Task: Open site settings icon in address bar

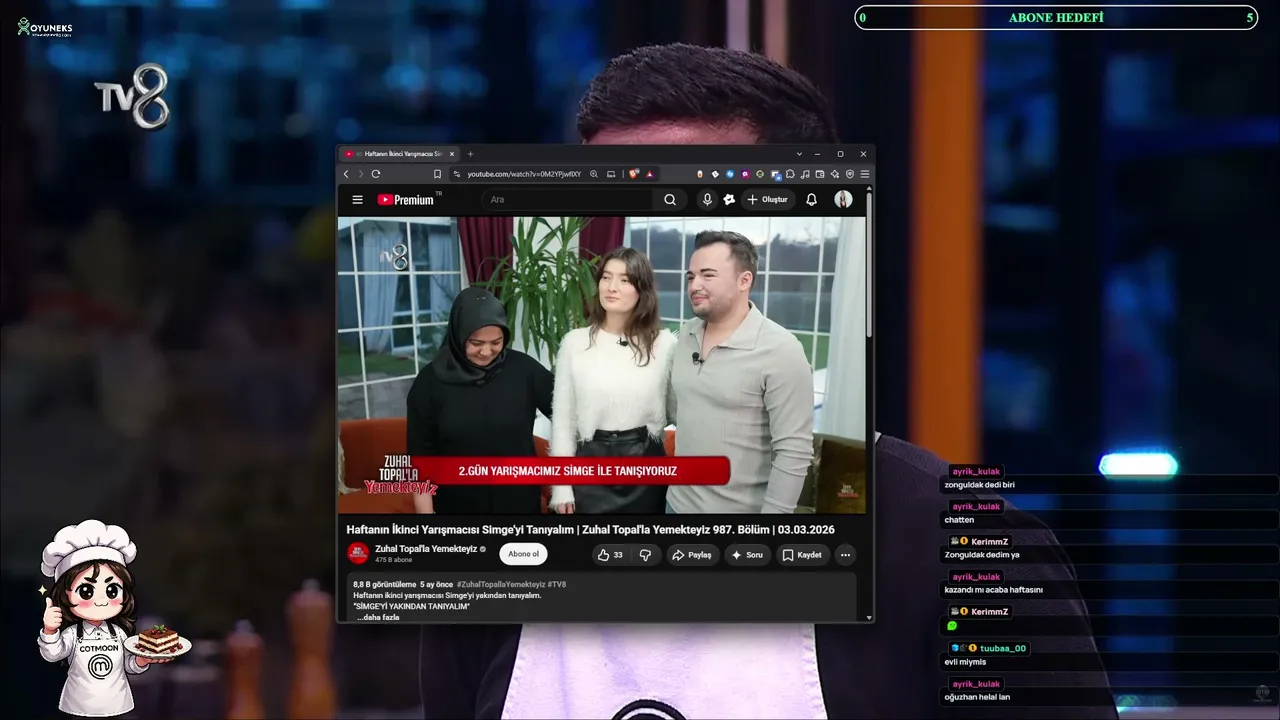Action: (x=456, y=174)
